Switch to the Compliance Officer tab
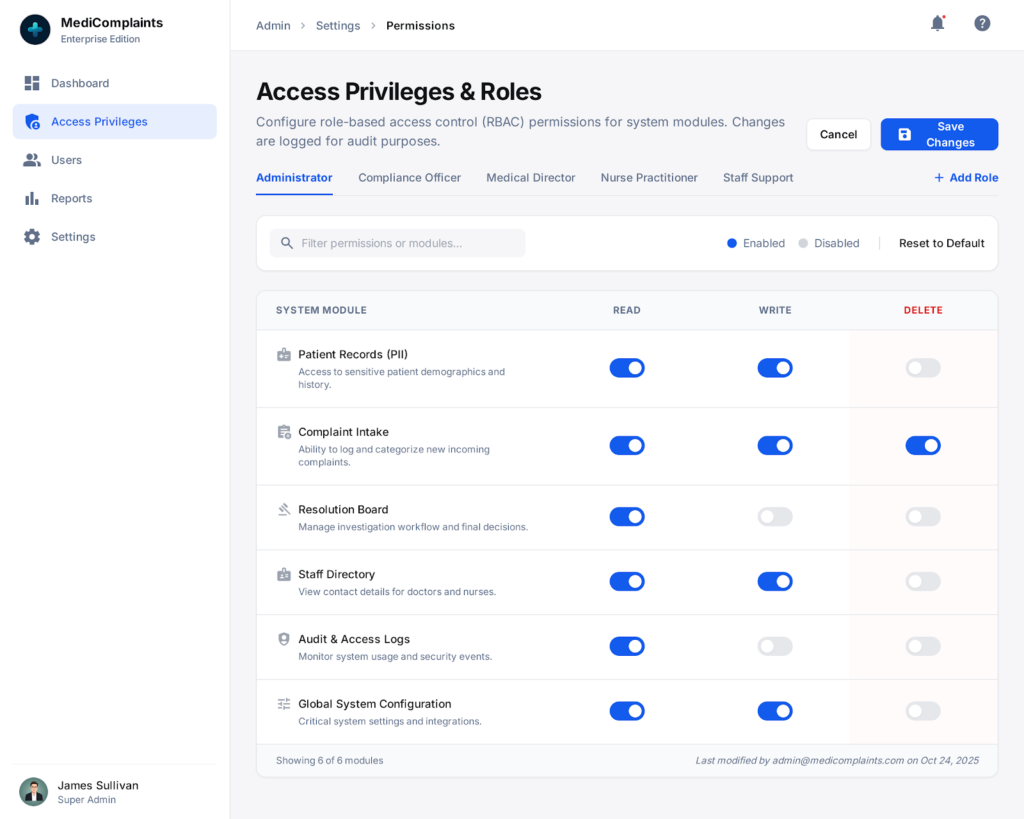Image resolution: width=1024 pixels, height=819 pixels. pos(409,178)
